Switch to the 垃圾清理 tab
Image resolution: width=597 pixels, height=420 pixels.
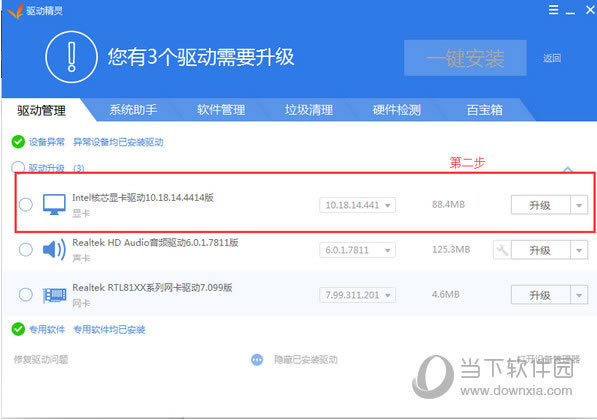click(x=309, y=110)
